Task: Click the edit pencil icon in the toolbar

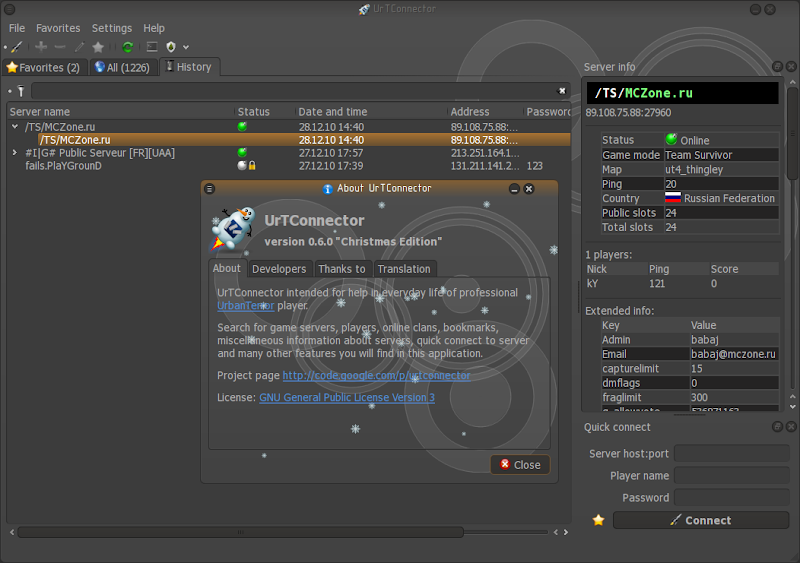Action: pyautogui.click(x=79, y=47)
